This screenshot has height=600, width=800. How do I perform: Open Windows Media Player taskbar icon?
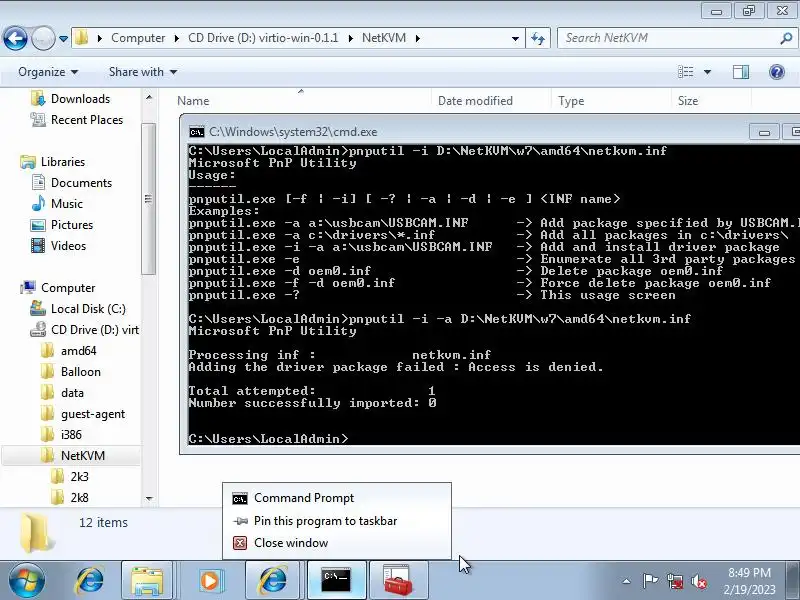(210, 581)
